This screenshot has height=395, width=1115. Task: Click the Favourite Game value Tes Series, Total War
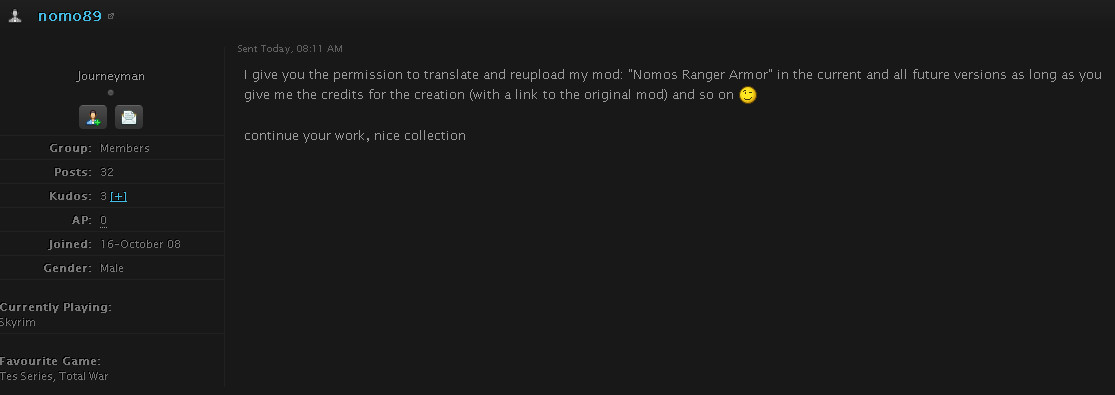pos(54,376)
